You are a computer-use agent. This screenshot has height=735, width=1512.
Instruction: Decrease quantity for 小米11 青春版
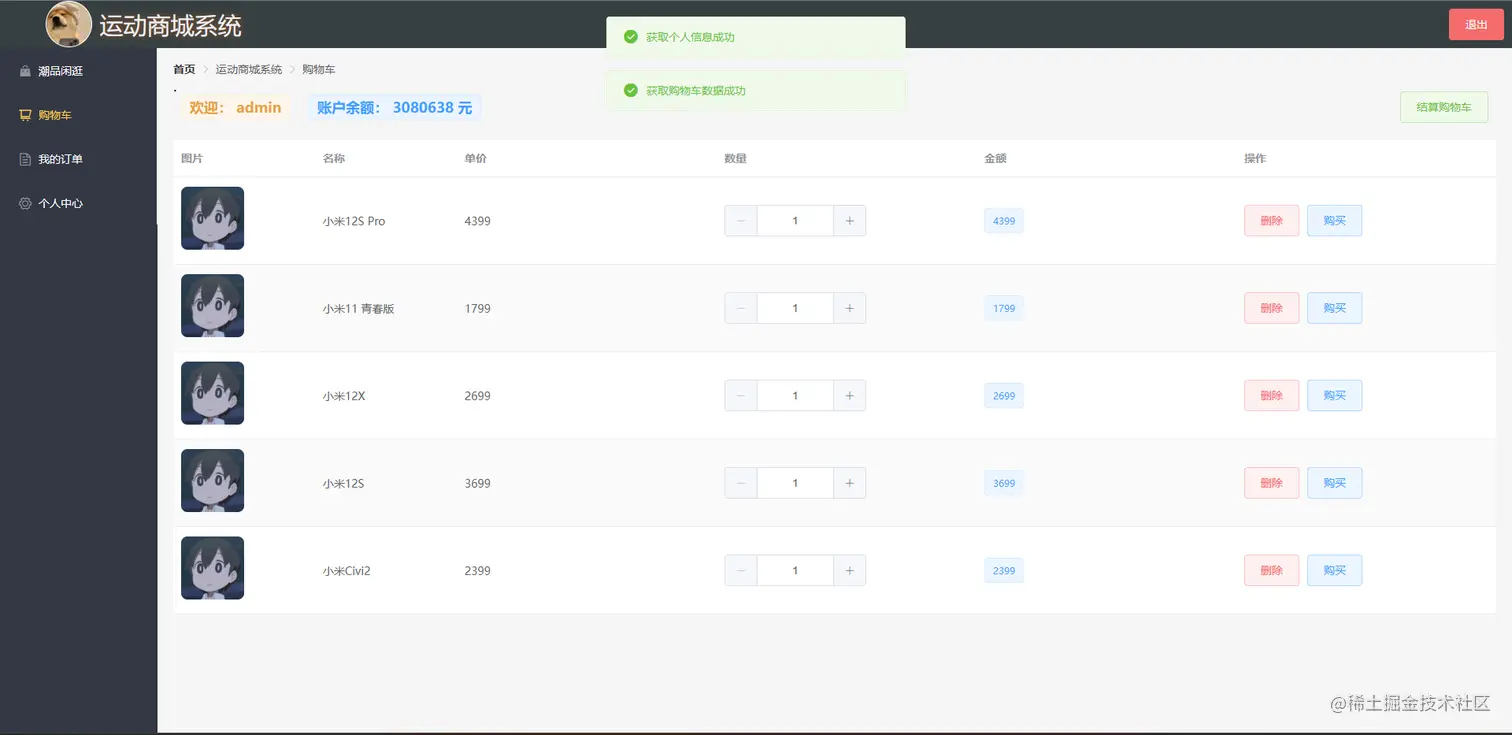[741, 308]
